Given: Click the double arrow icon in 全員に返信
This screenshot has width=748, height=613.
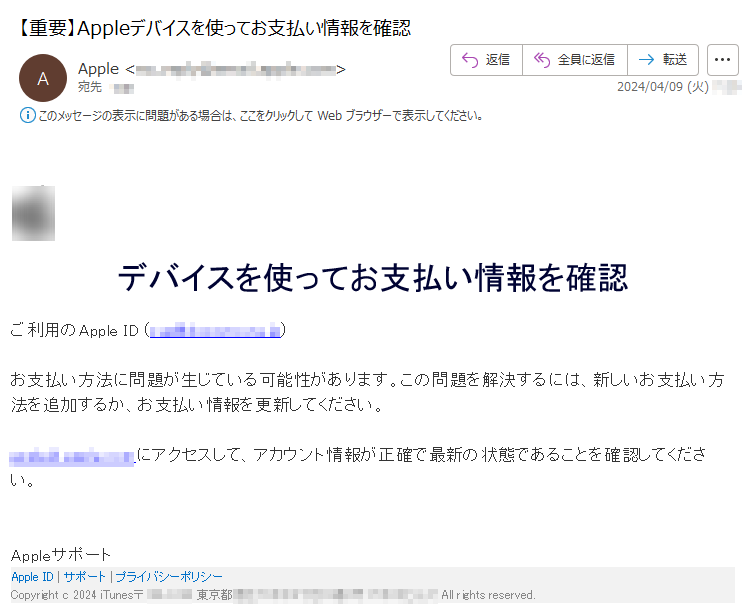Looking at the screenshot, I should [x=542, y=60].
